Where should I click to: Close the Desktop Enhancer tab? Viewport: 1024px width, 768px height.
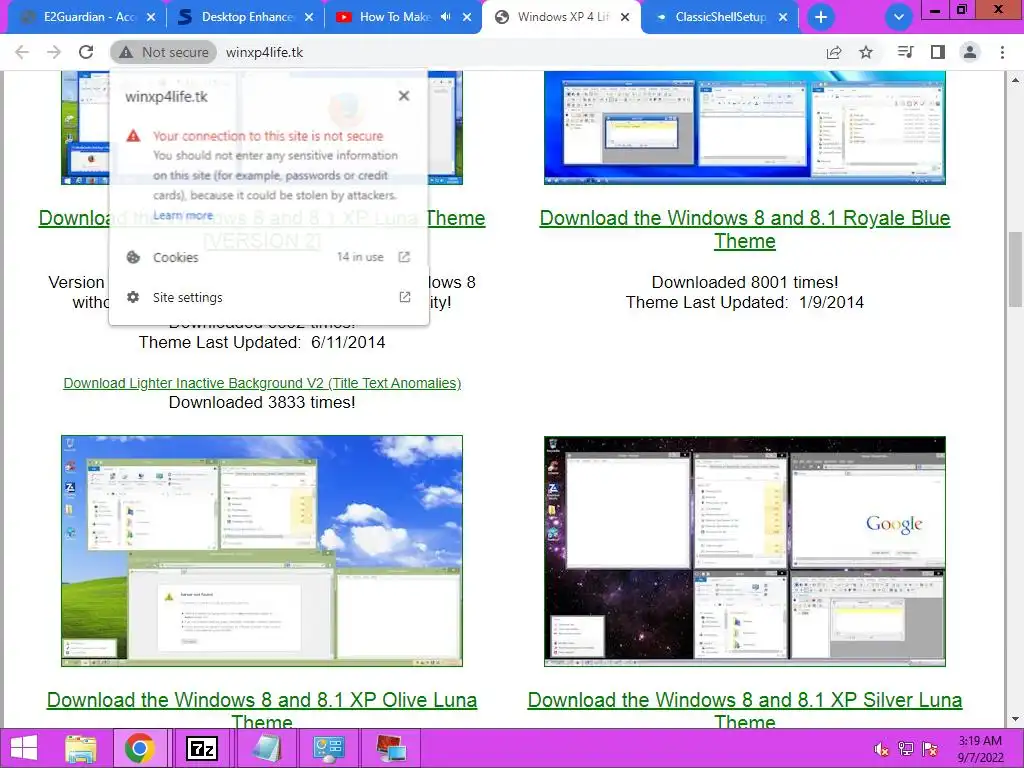click(x=309, y=17)
